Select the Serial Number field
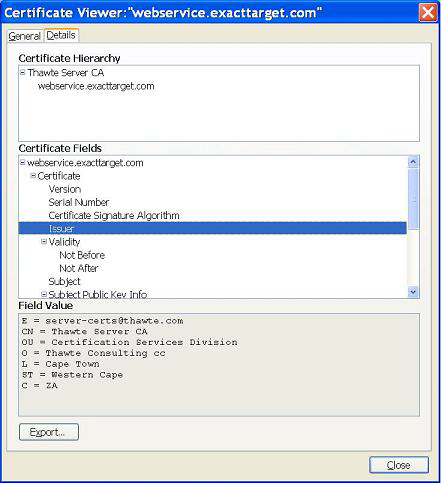441x483 pixels. point(79,202)
